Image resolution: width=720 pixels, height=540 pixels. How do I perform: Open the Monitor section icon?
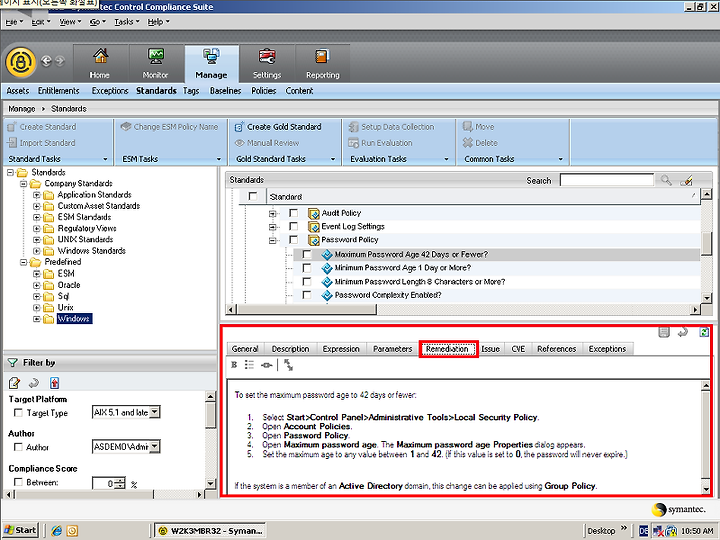156,56
